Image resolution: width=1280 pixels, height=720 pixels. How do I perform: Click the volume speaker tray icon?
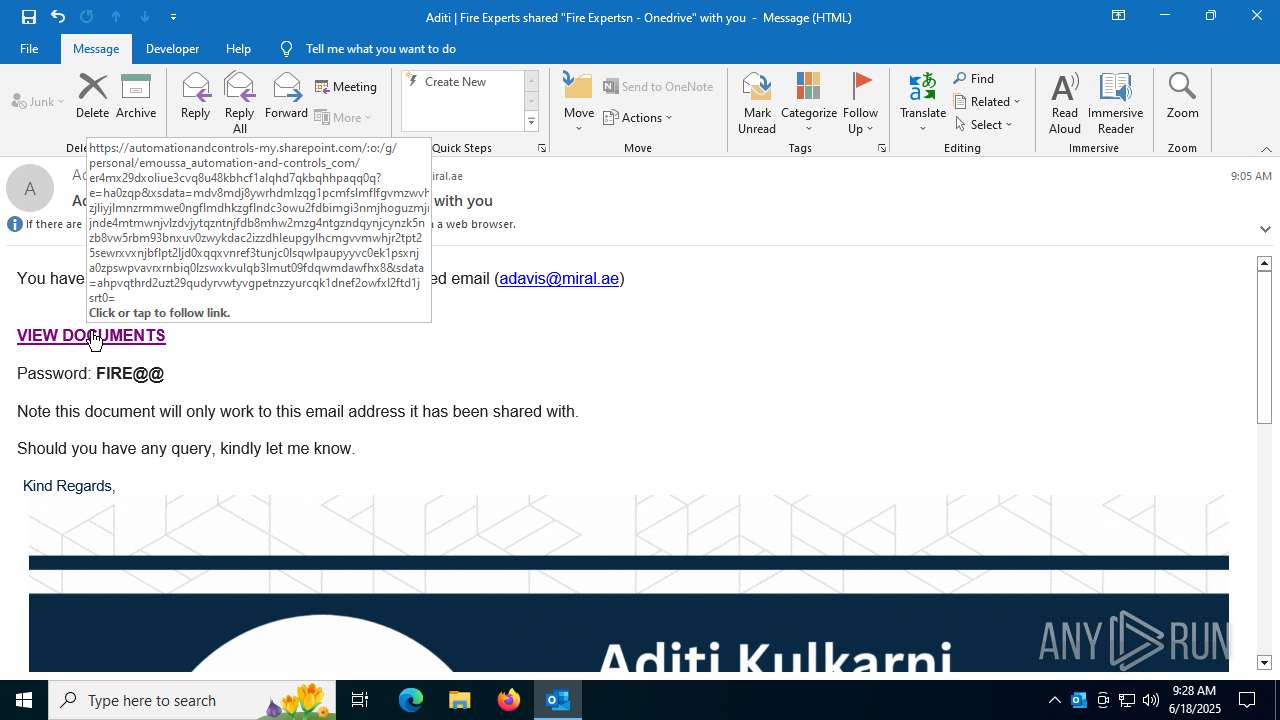(1151, 700)
